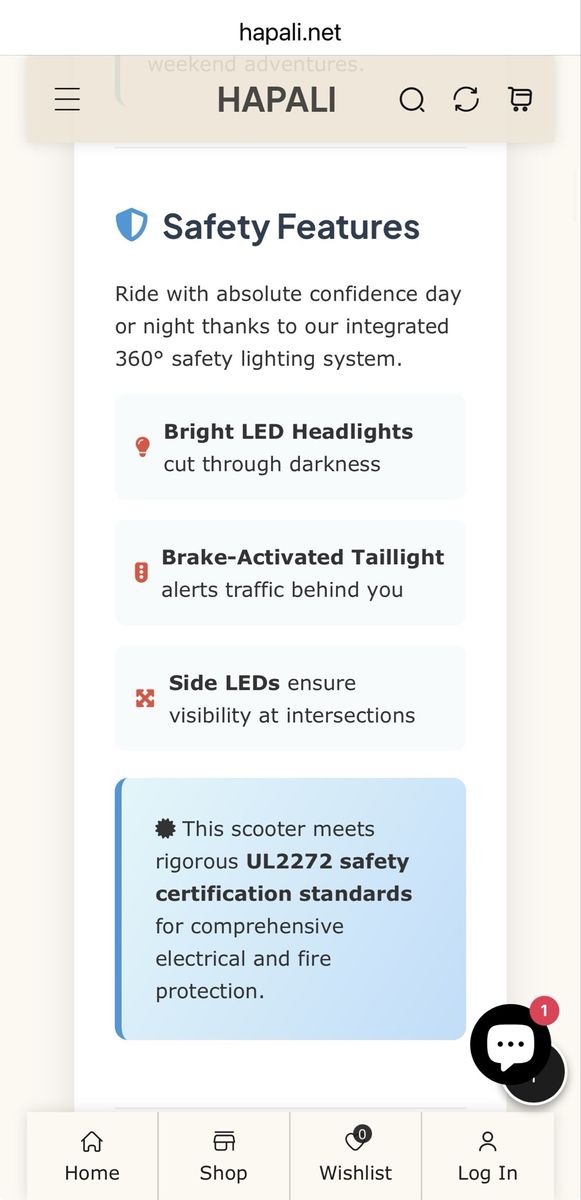Open the search magnifier icon
The height and width of the screenshot is (1200, 581).
click(x=412, y=99)
